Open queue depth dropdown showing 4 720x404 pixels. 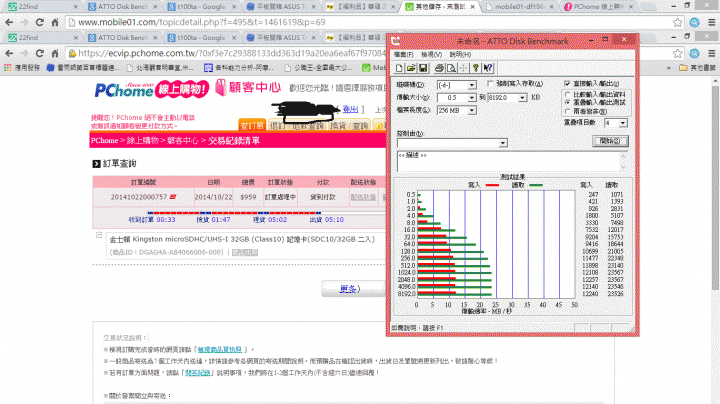[x=623, y=123]
